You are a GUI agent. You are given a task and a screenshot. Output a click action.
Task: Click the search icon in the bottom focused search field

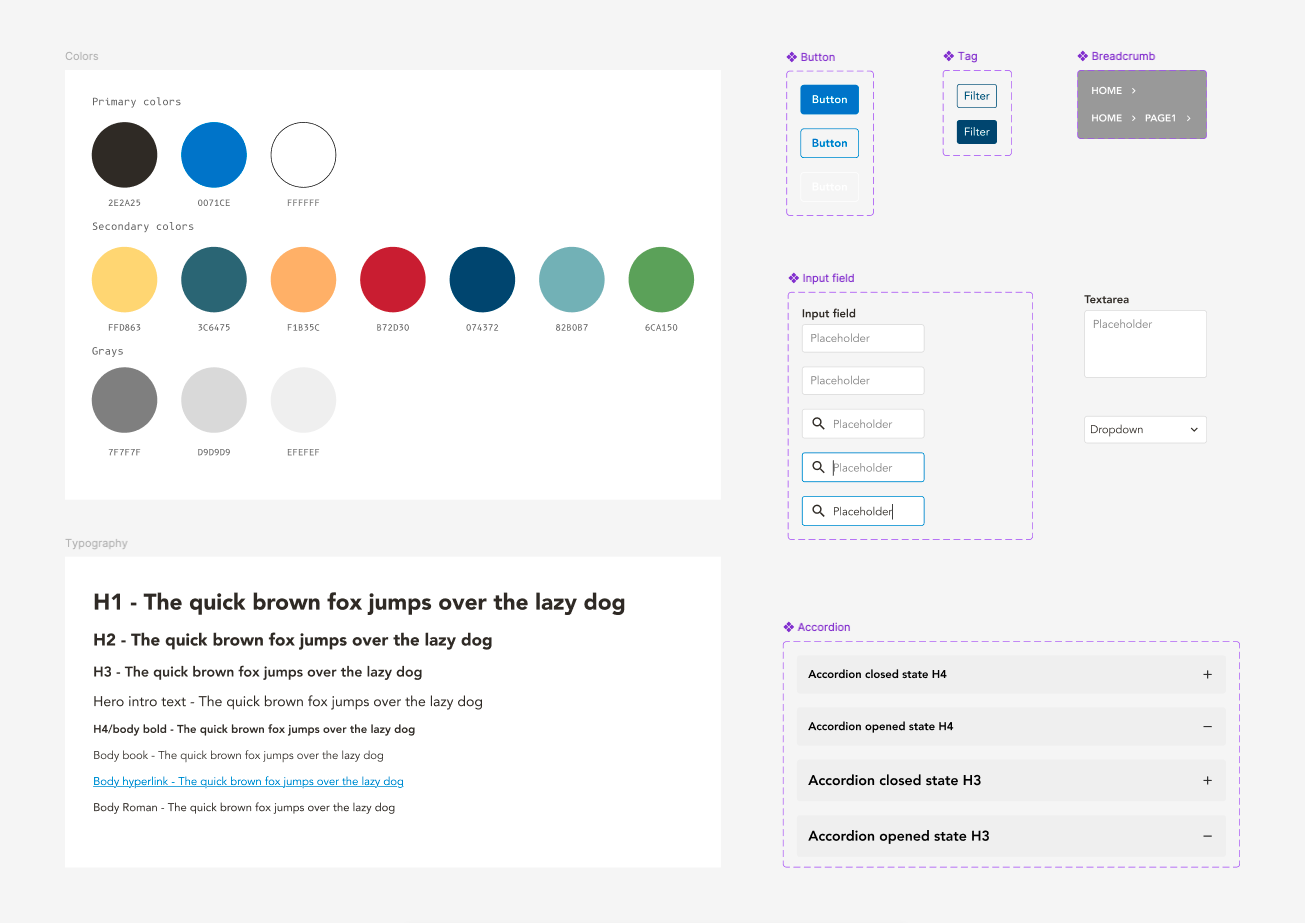point(818,511)
